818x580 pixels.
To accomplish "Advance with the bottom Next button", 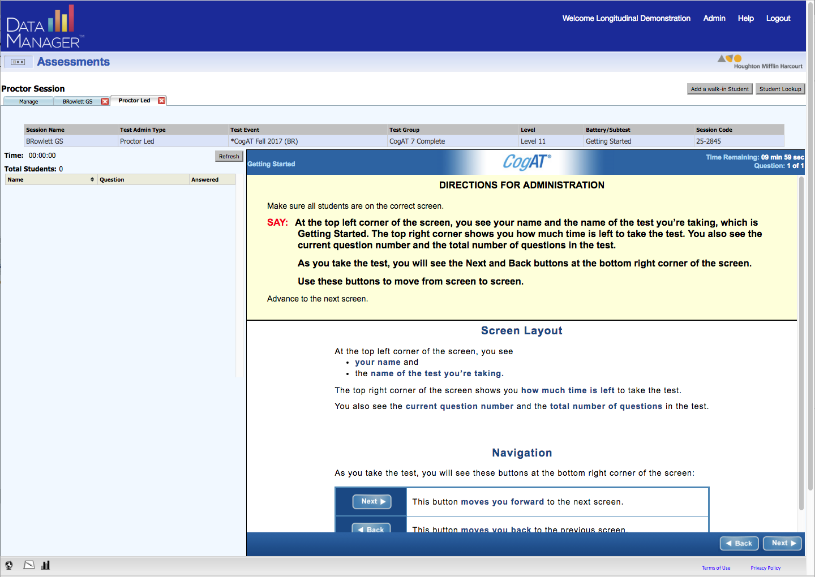I will (x=784, y=545).
